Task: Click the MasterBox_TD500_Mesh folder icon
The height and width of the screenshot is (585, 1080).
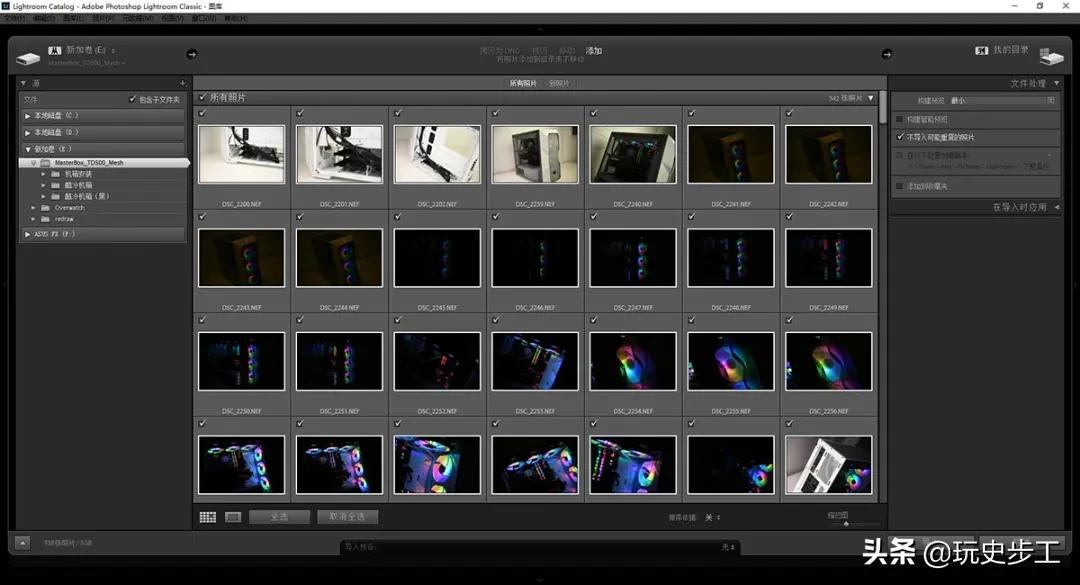Action: click(45, 163)
